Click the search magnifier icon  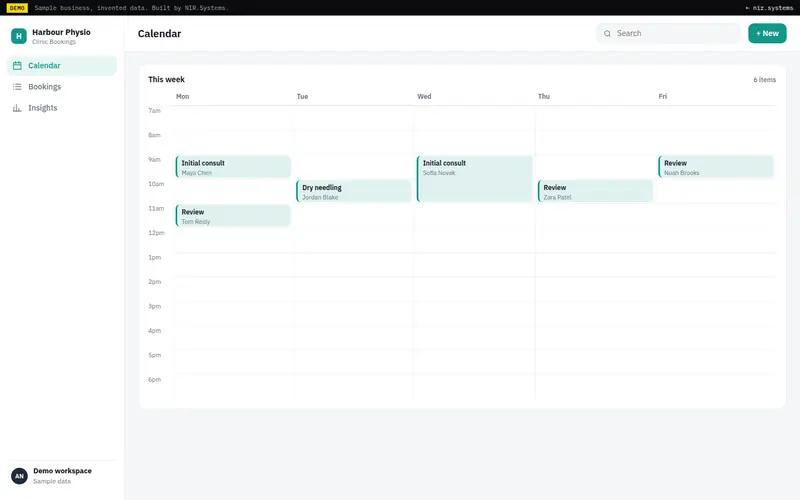(x=607, y=34)
